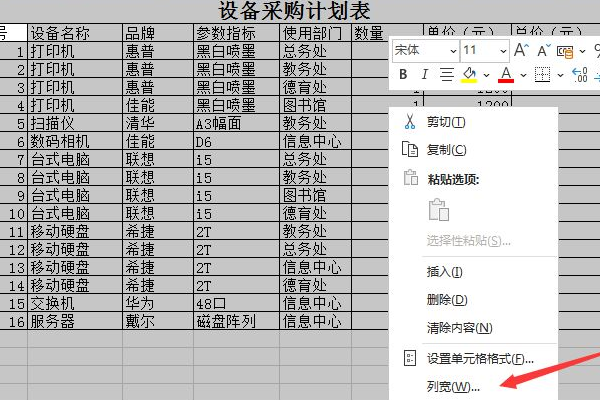Image resolution: width=600 pixels, height=400 pixels.
Task: Select i5 parameter in row 9
Action: click(236, 196)
